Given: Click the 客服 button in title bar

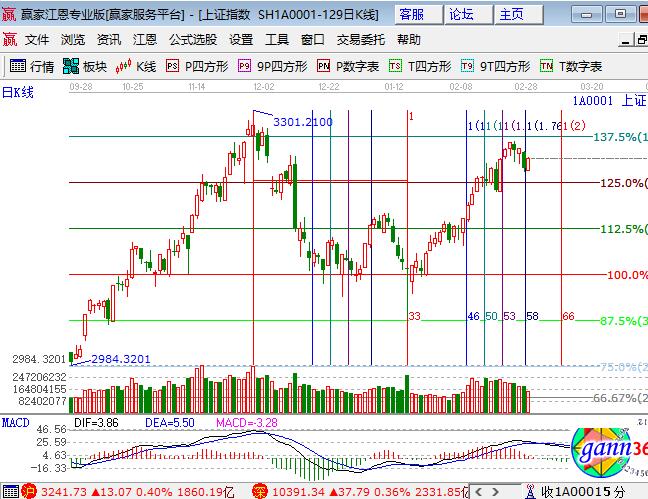Looking at the screenshot, I should point(412,14).
